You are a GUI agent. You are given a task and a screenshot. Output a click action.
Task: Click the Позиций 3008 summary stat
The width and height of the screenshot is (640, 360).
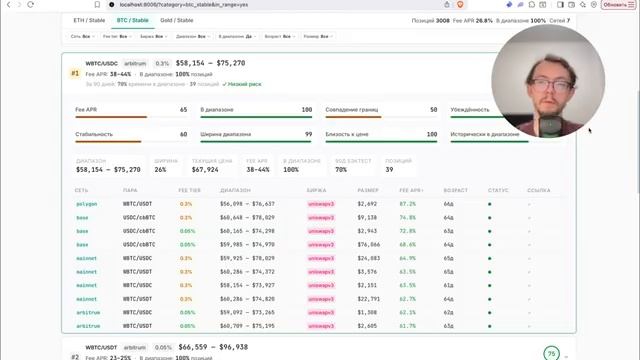click(430, 20)
